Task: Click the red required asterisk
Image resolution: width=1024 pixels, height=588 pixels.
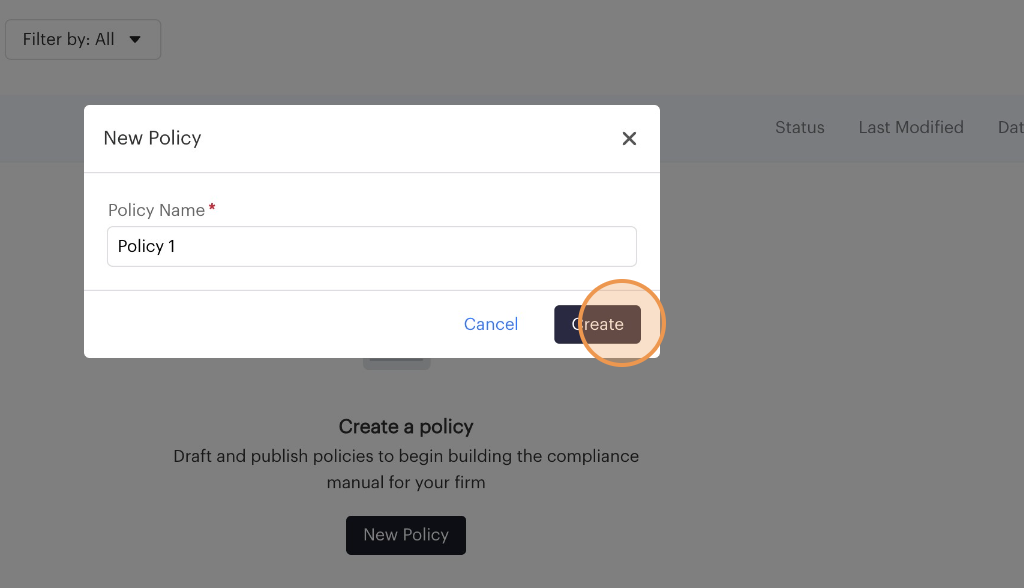Action: click(212, 209)
